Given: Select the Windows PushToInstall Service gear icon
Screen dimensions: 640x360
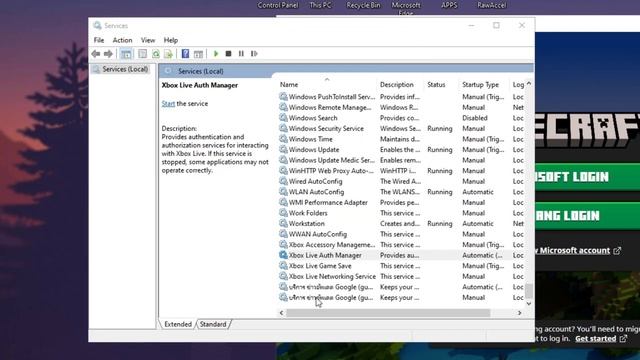Looking at the screenshot, I should coord(283,96).
